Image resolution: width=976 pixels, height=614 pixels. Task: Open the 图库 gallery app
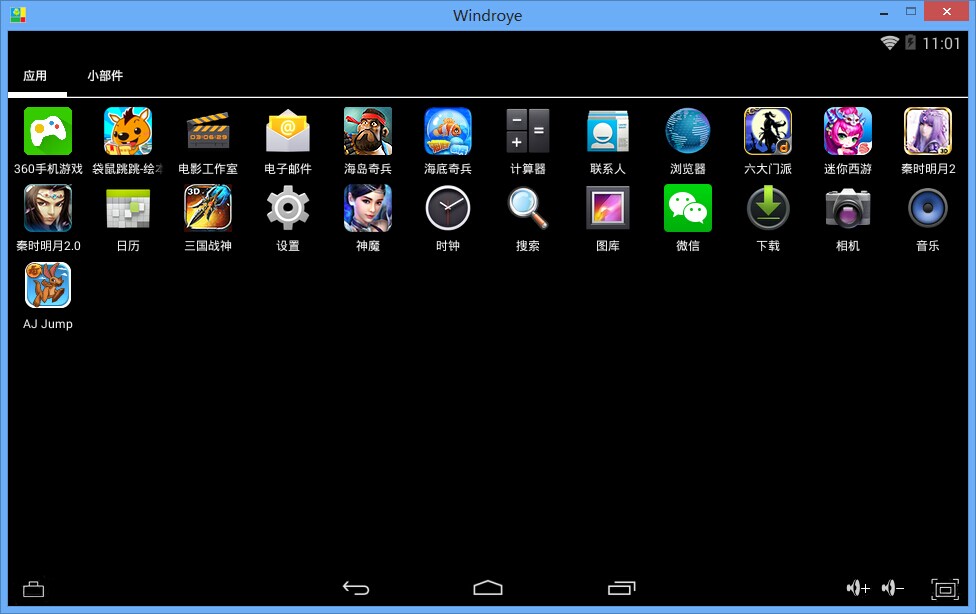tap(608, 209)
